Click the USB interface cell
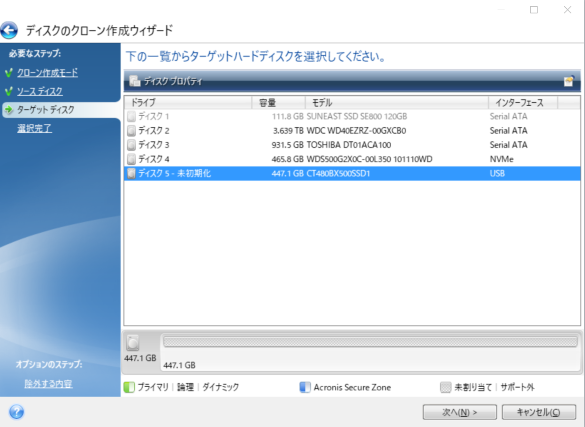This screenshot has width=585, height=427. [x=497, y=173]
